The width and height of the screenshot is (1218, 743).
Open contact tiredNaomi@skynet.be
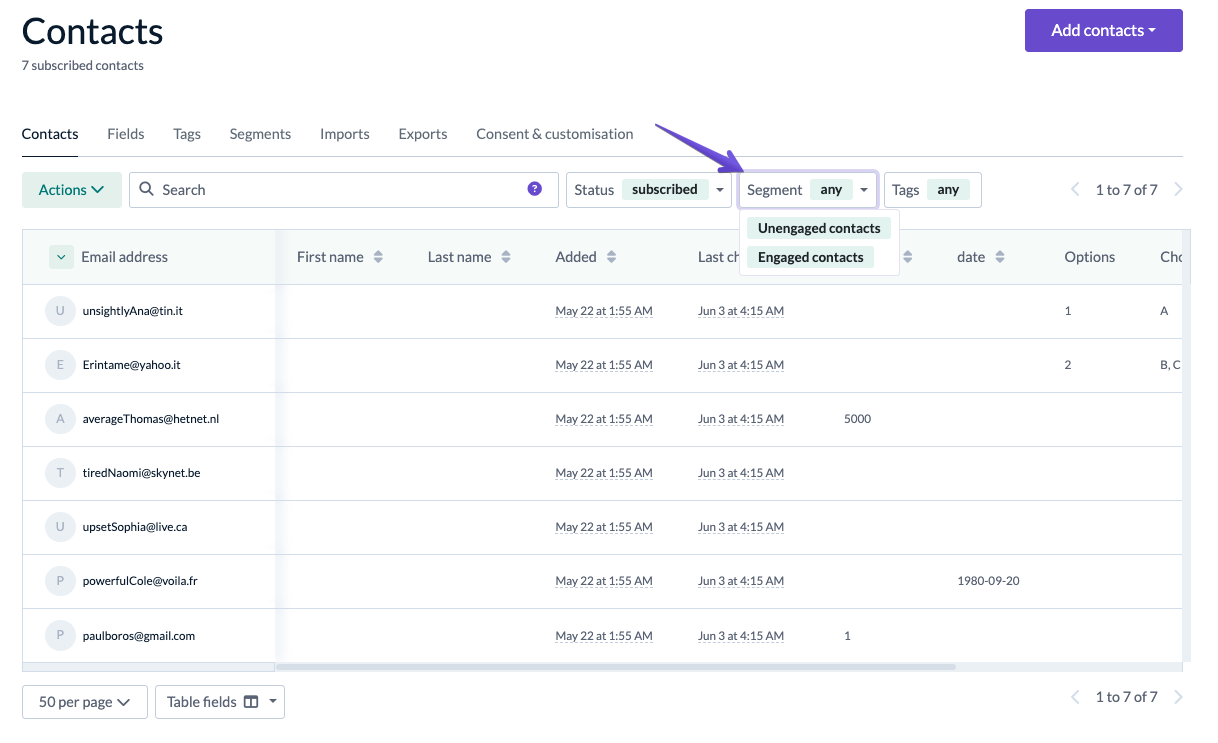pyautogui.click(x=142, y=473)
